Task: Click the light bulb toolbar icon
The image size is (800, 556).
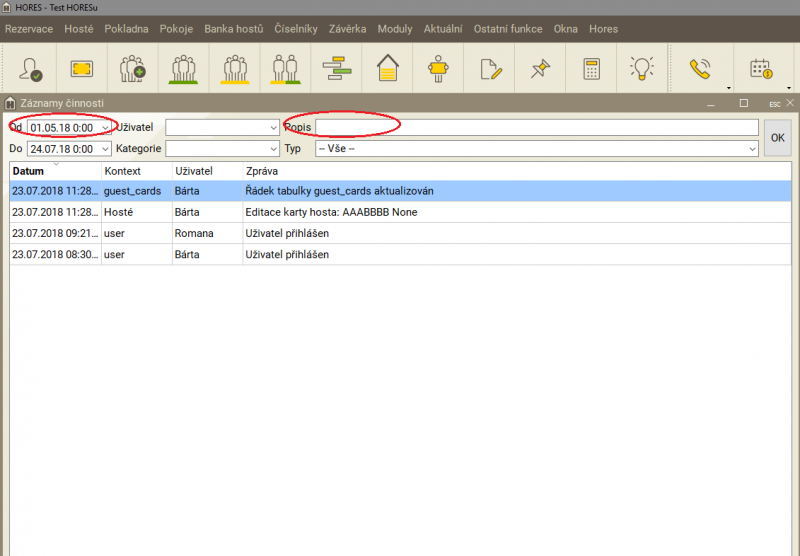Action: (642, 69)
